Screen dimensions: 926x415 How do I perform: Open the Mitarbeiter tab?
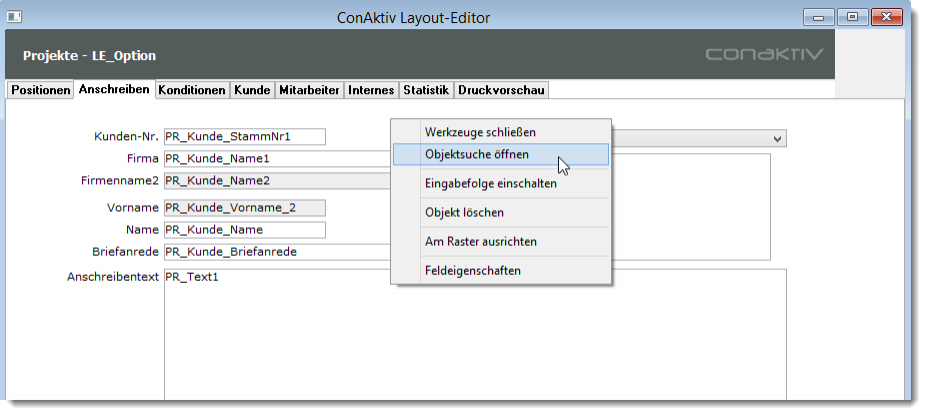(x=309, y=90)
